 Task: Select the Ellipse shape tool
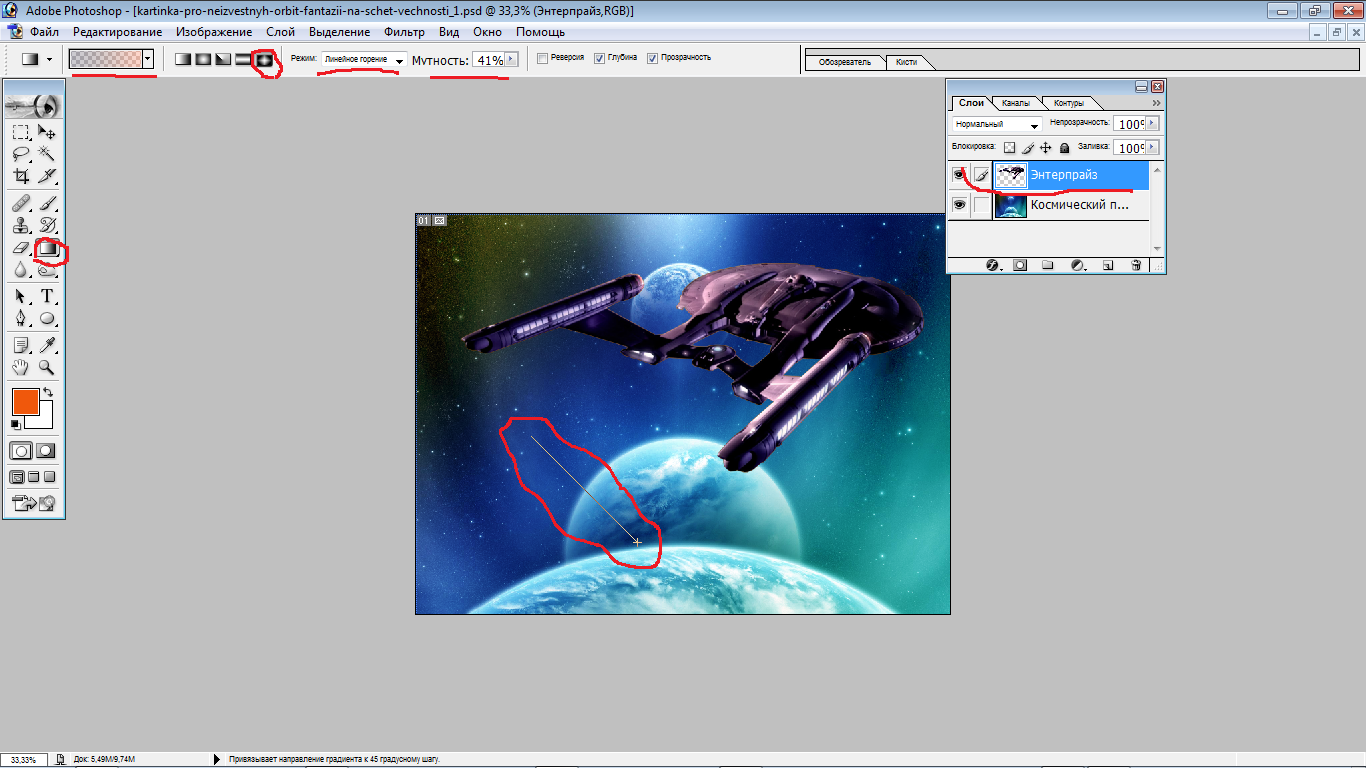[x=46, y=318]
